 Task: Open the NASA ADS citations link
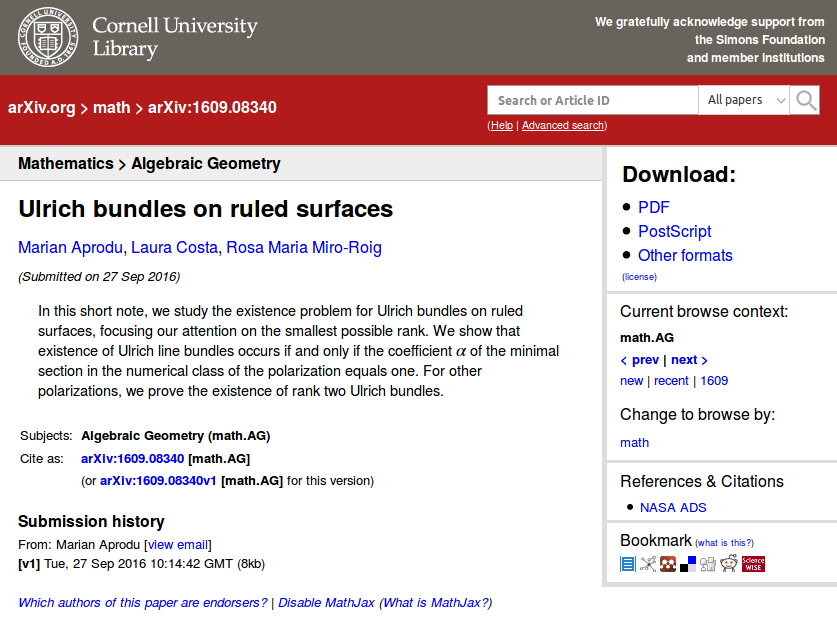pyautogui.click(x=673, y=507)
